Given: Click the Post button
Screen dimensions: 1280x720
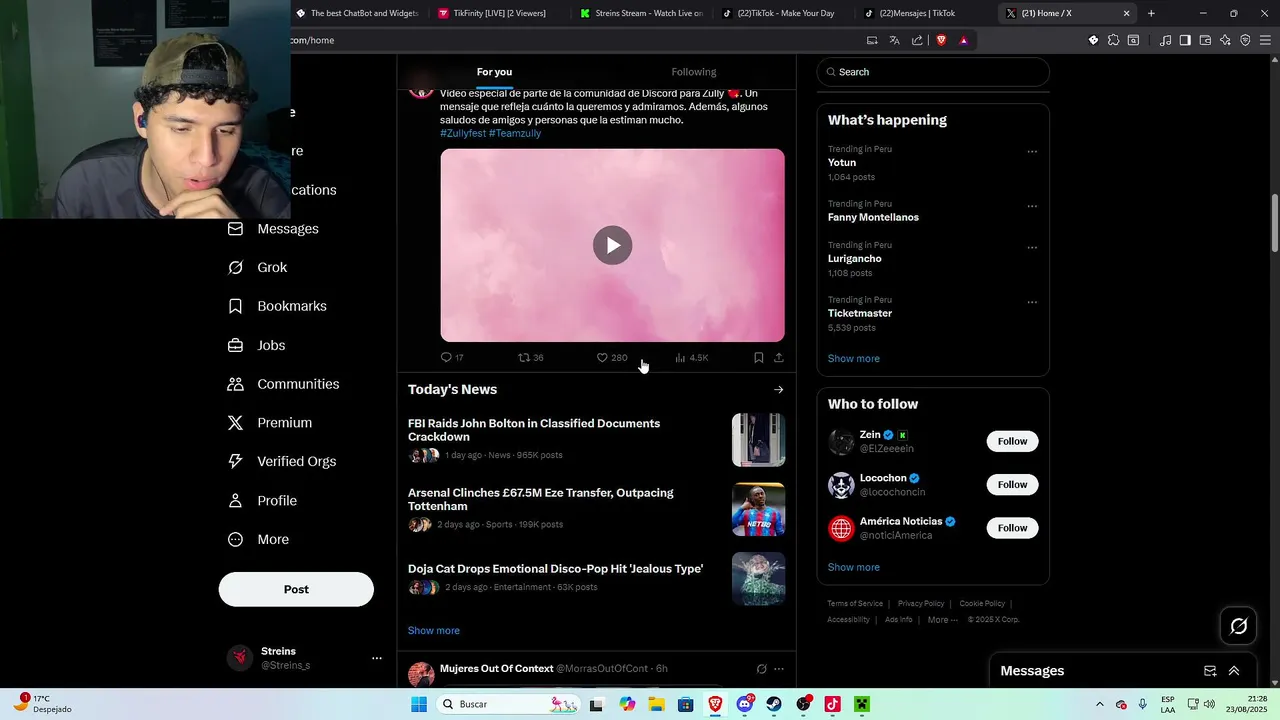Looking at the screenshot, I should 296,589.
